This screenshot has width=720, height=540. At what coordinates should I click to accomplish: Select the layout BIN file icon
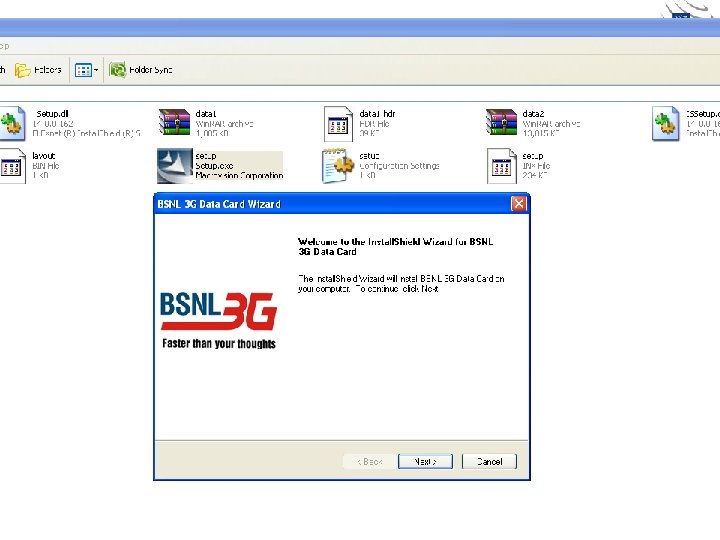pos(12,166)
